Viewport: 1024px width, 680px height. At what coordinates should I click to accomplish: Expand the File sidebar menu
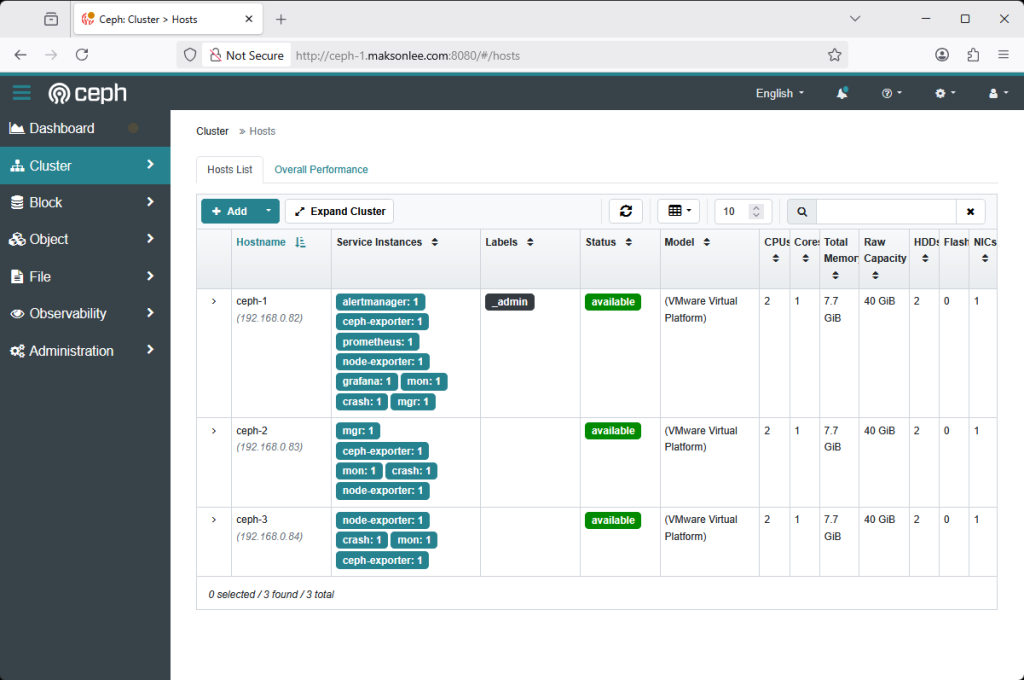pos(85,276)
